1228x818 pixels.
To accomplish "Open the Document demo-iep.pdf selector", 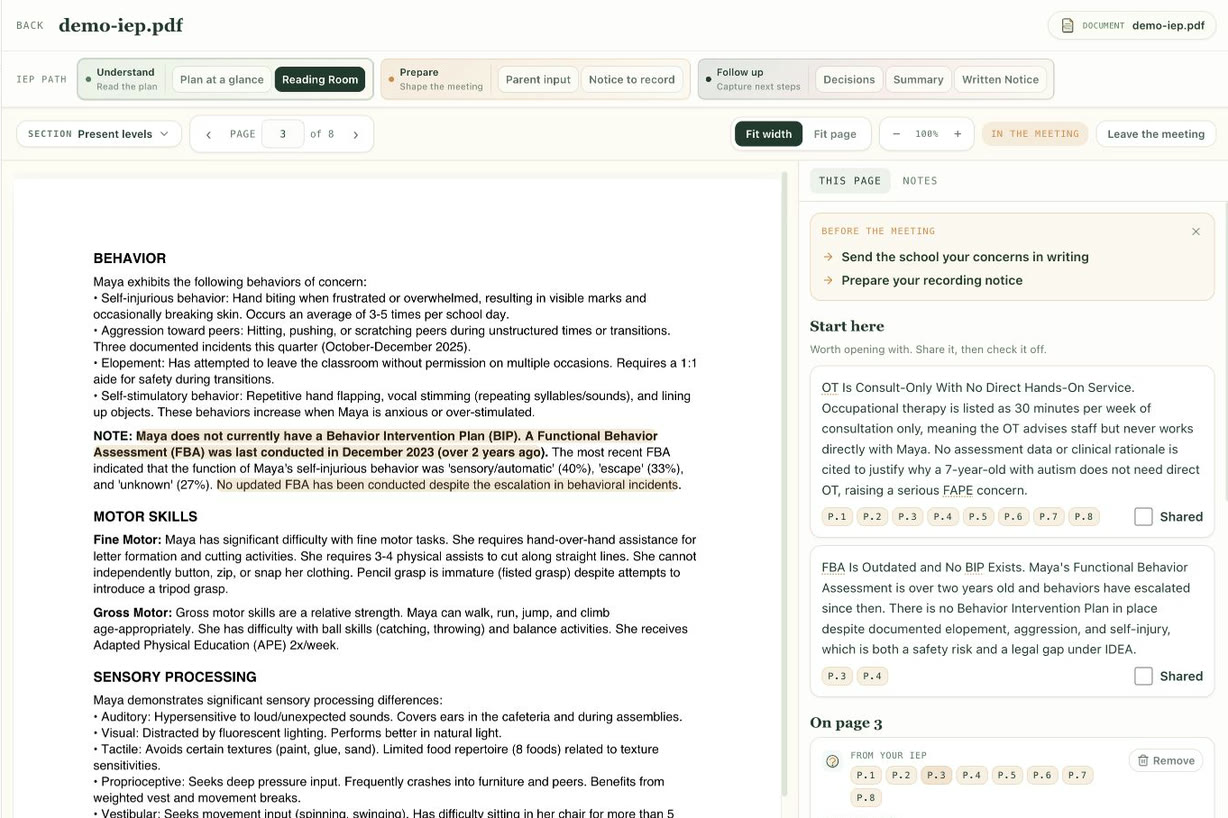I will tap(1132, 25).
